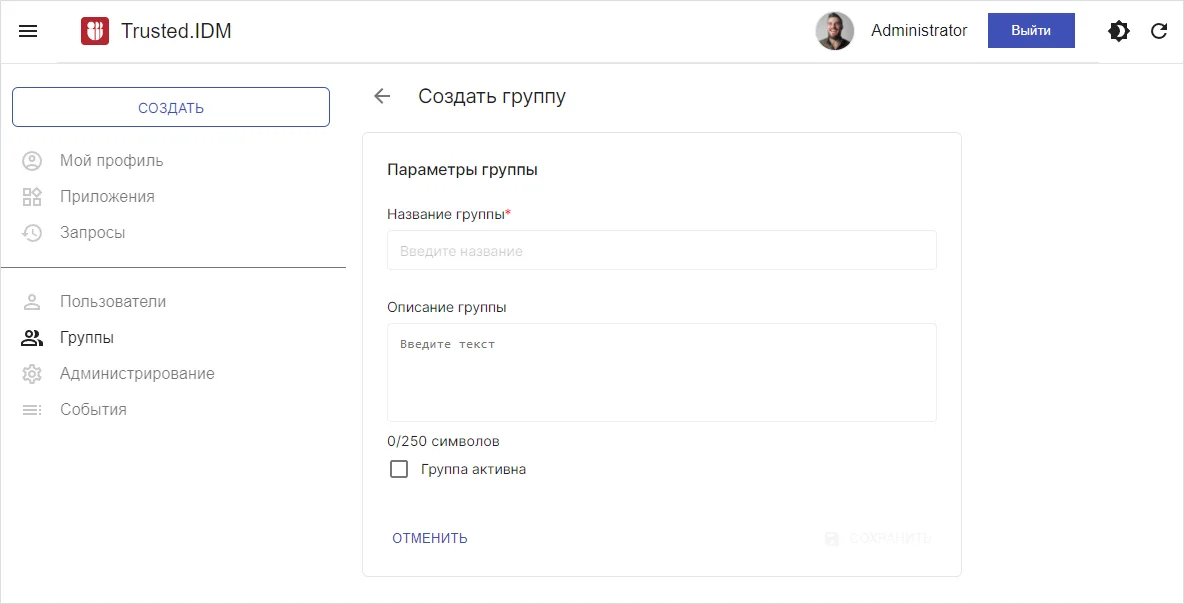Open the Администрирование gear icon
Image resolution: width=1184 pixels, height=604 pixels.
[32, 373]
